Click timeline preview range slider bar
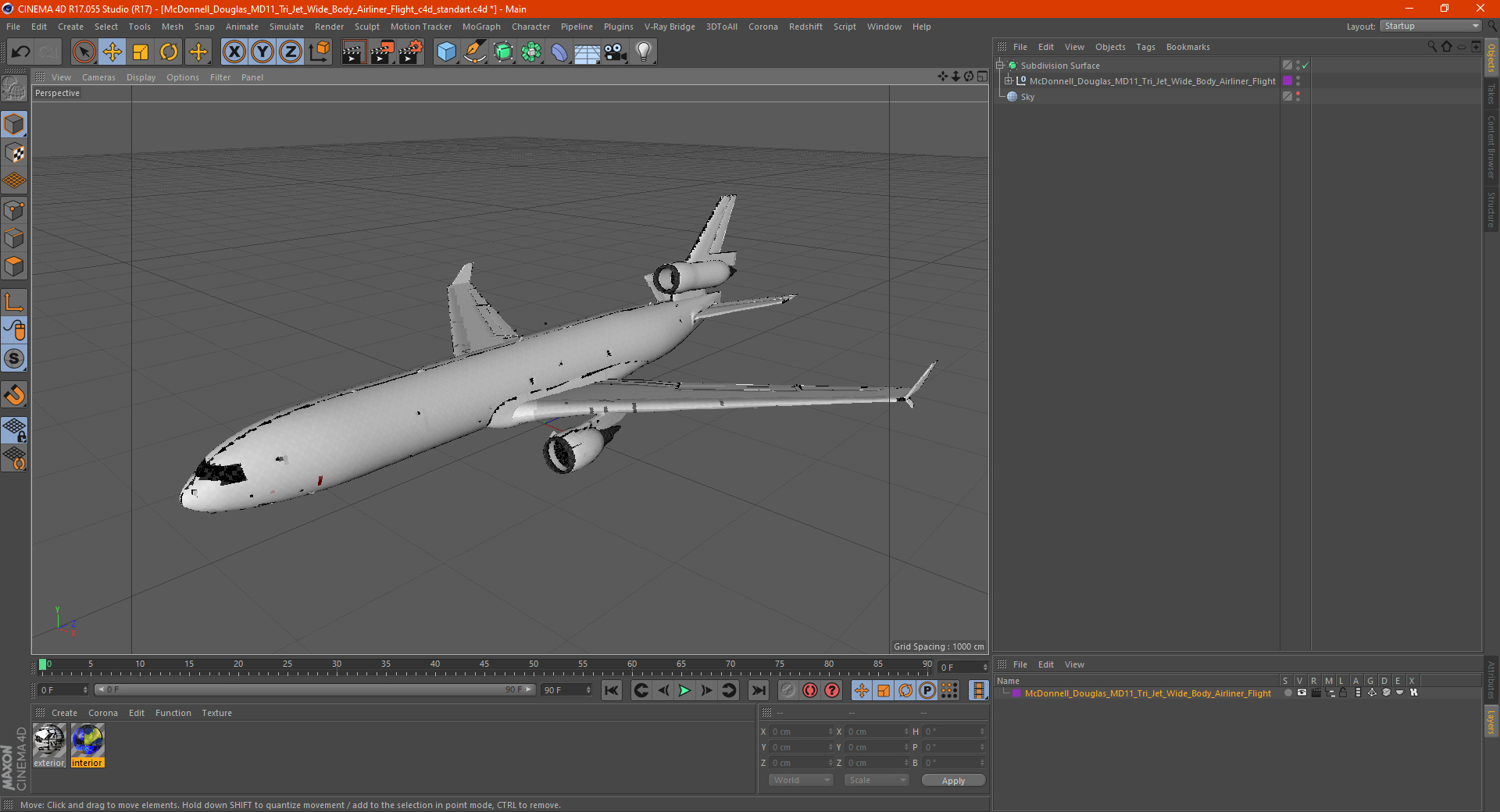Viewport: 1500px width, 812px height. click(315, 689)
